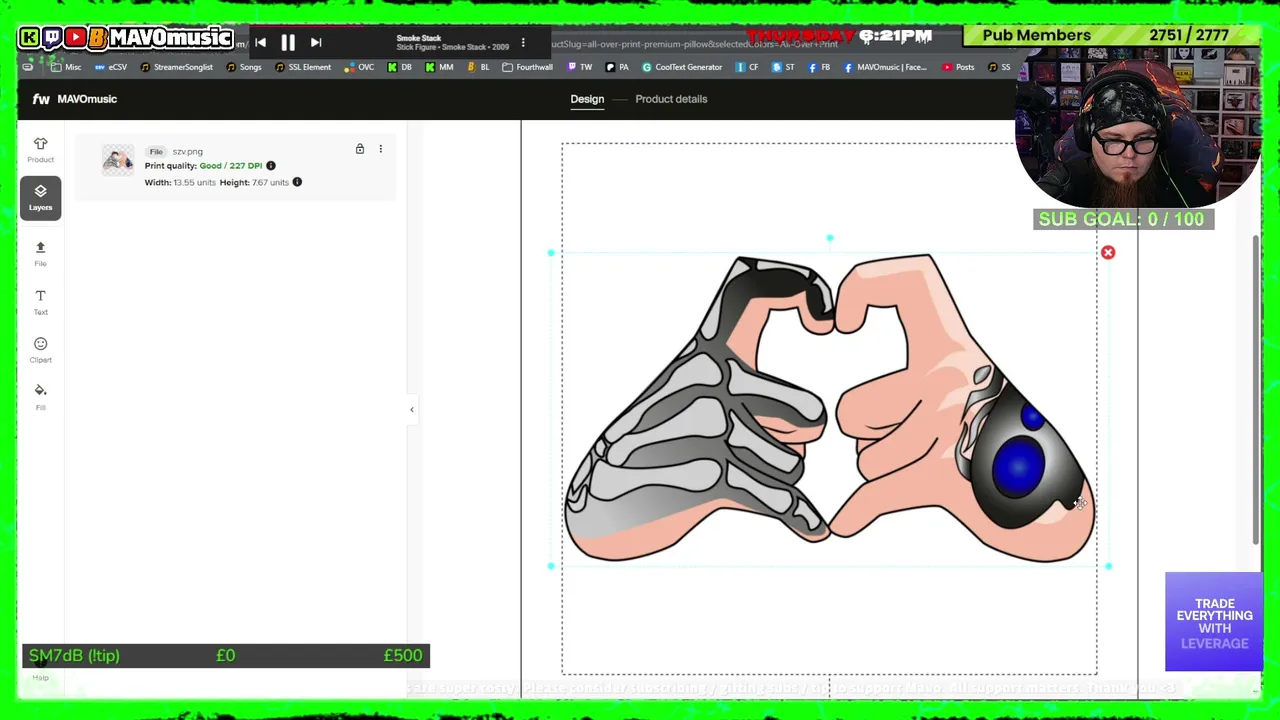Click the bottom-right resize handle of design
Viewport: 1280px width, 720px height.
tap(1108, 566)
